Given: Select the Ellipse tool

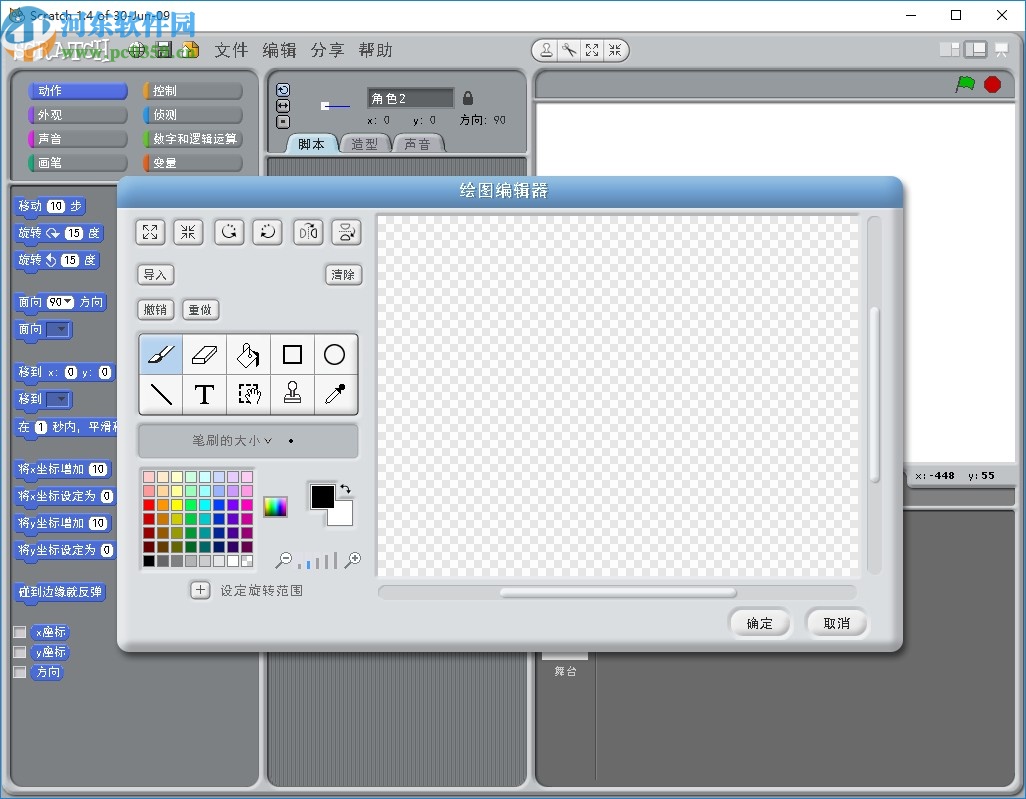Looking at the screenshot, I should (x=336, y=353).
